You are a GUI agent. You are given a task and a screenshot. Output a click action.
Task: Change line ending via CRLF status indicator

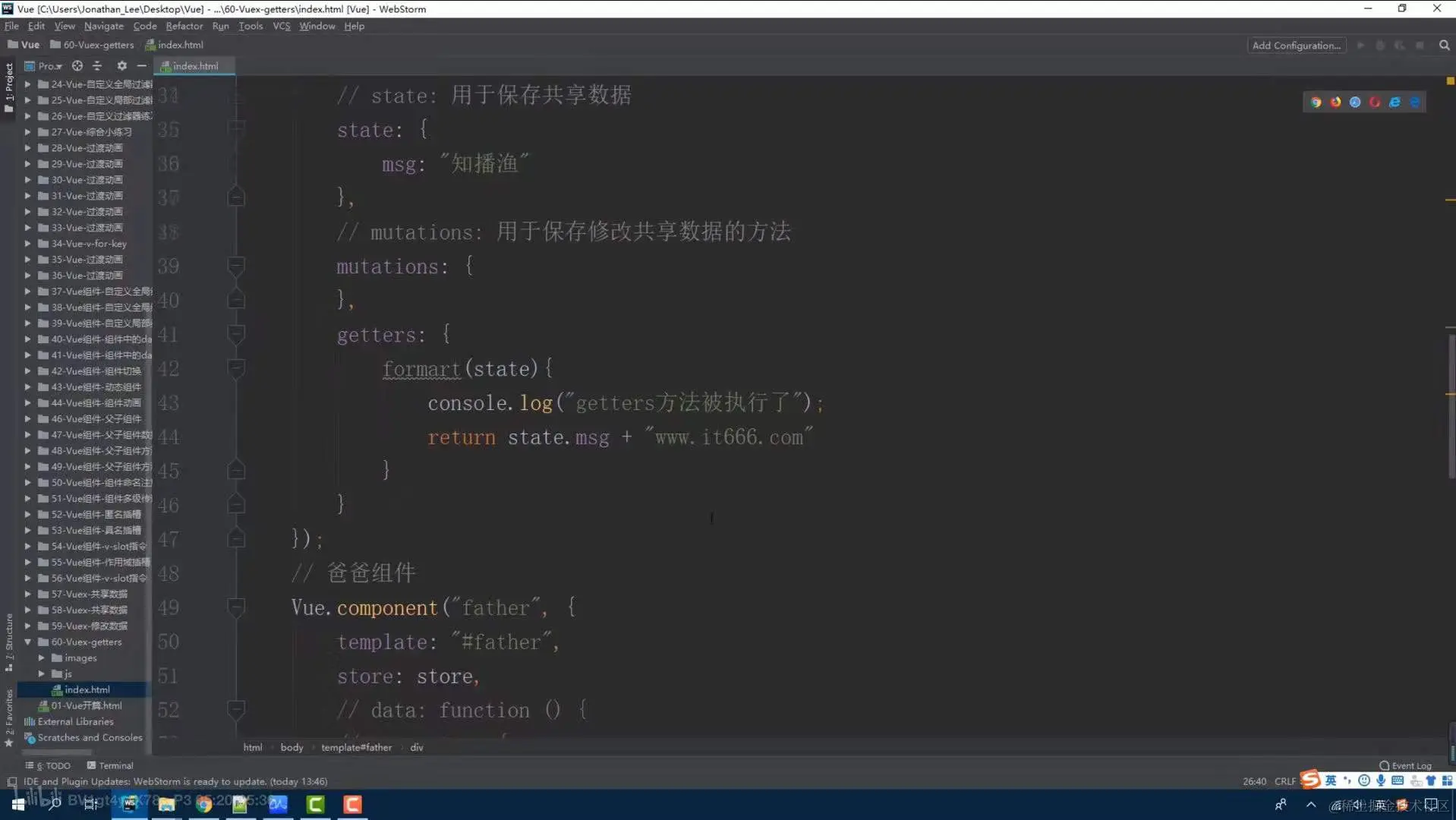pyautogui.click(x=1284, y=781)
